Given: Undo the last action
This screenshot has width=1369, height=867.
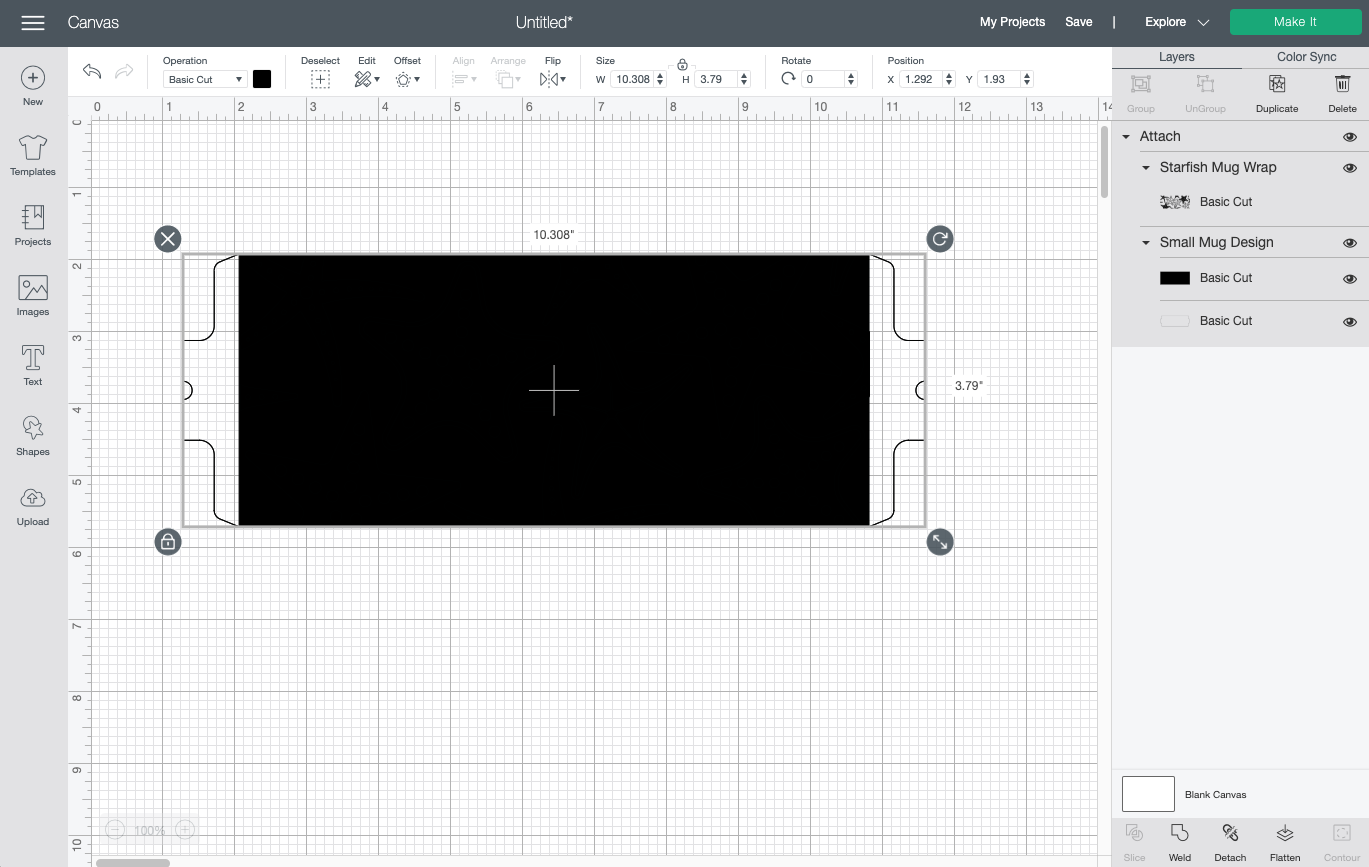Looking at the screenshot, I should tap(92, 71).
